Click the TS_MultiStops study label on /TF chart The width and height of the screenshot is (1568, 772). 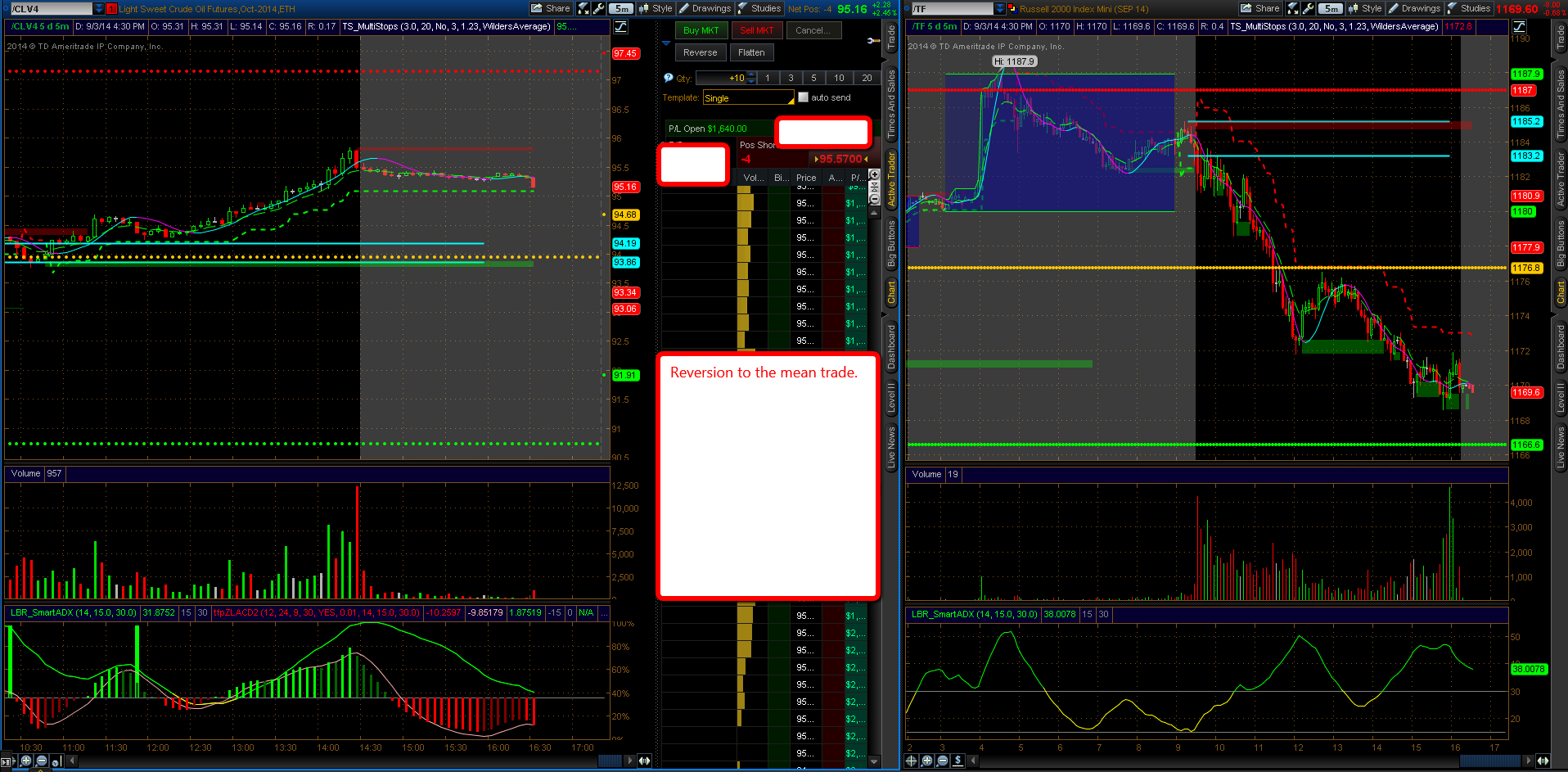(1334, 26)
